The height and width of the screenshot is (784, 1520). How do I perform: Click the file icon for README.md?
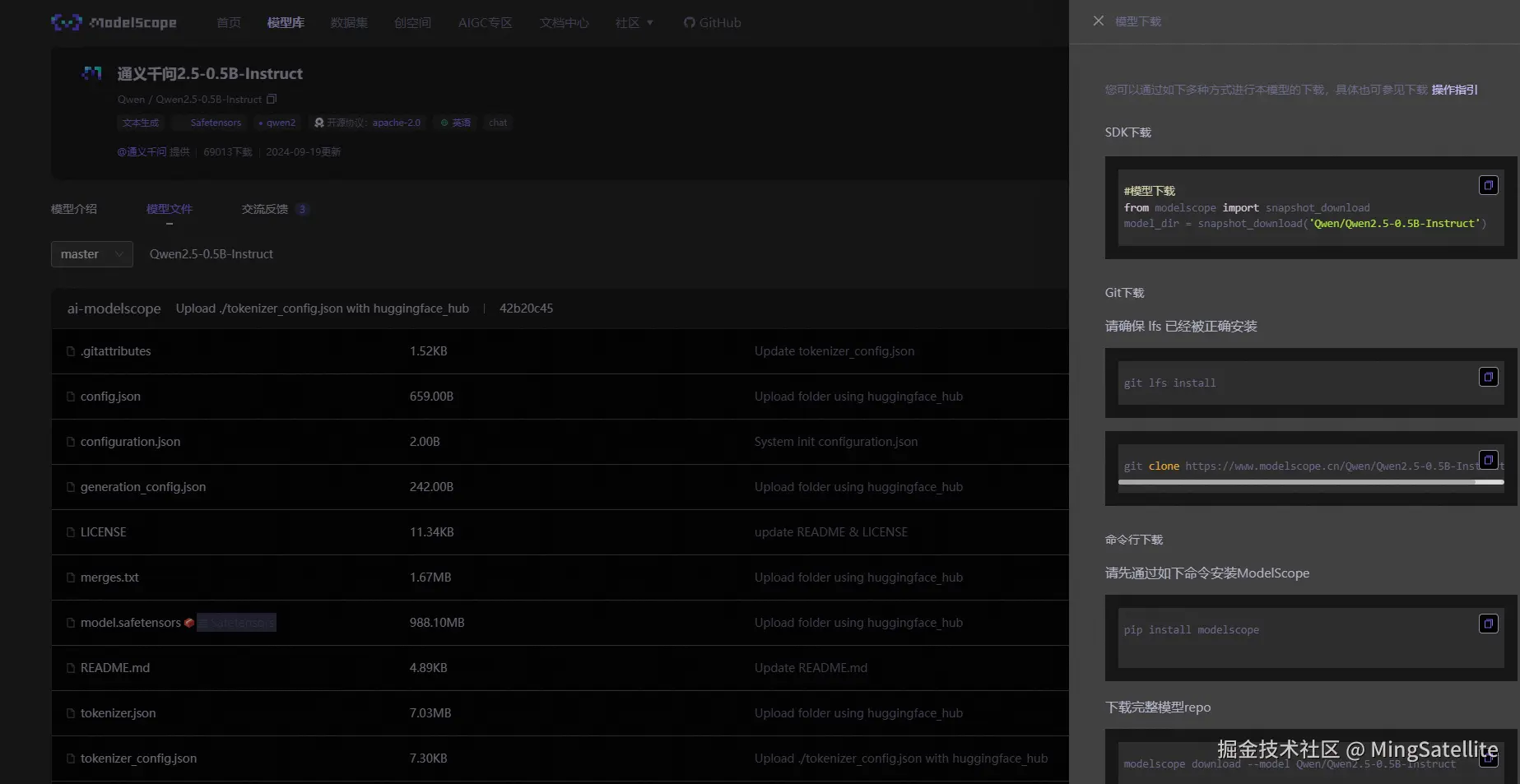[x=71, y=668]
